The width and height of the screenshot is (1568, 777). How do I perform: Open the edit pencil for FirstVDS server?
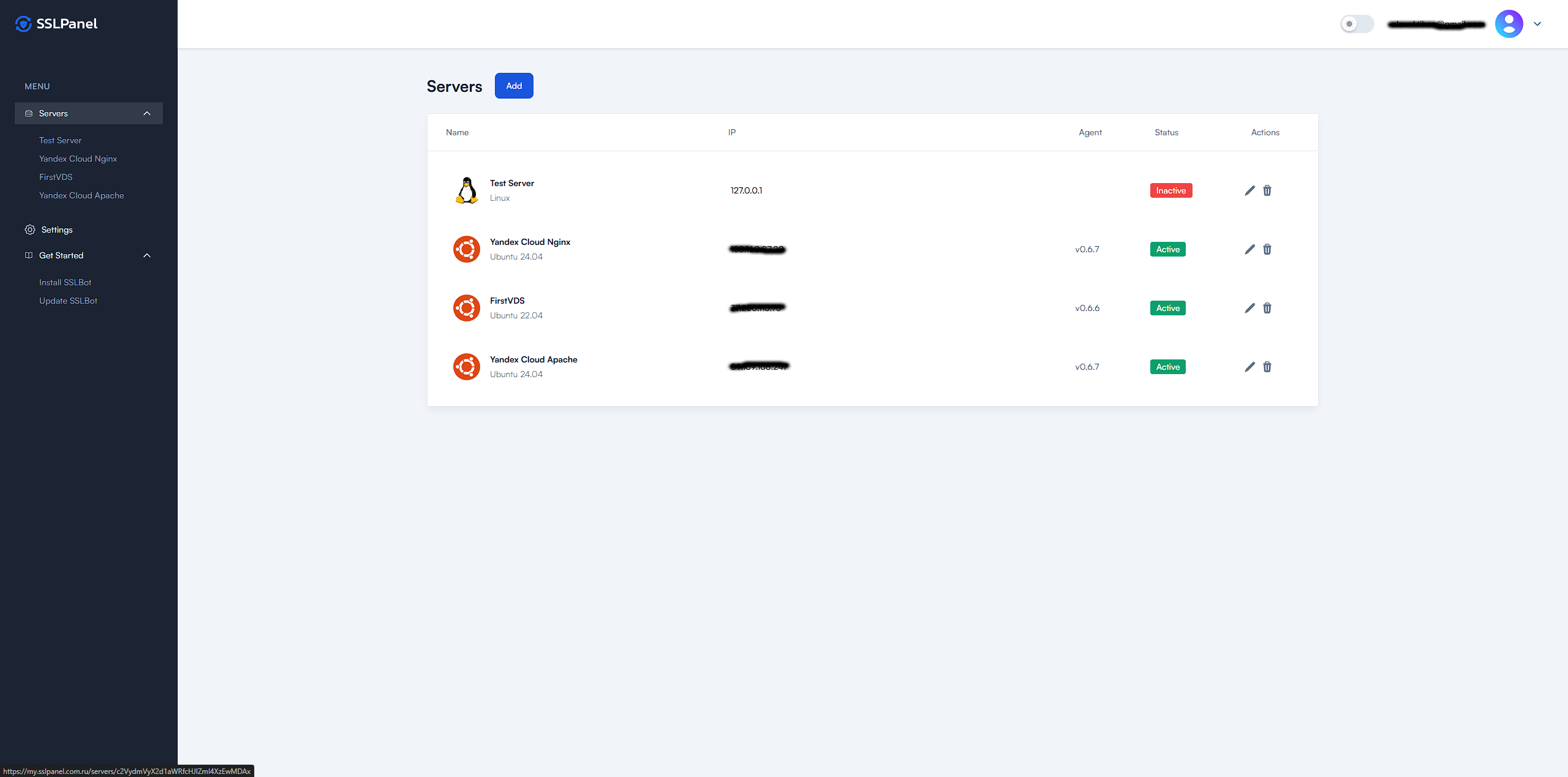tap(1249, 308)
